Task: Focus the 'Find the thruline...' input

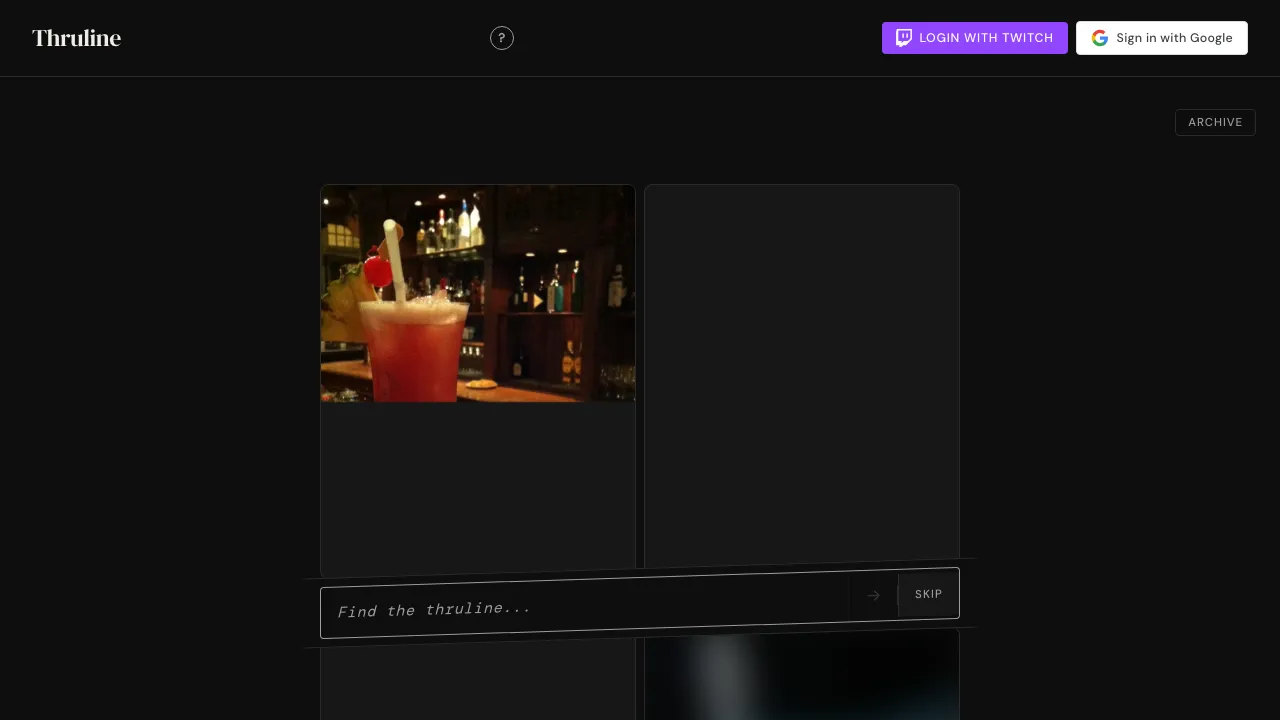Action: pos(585,606)
